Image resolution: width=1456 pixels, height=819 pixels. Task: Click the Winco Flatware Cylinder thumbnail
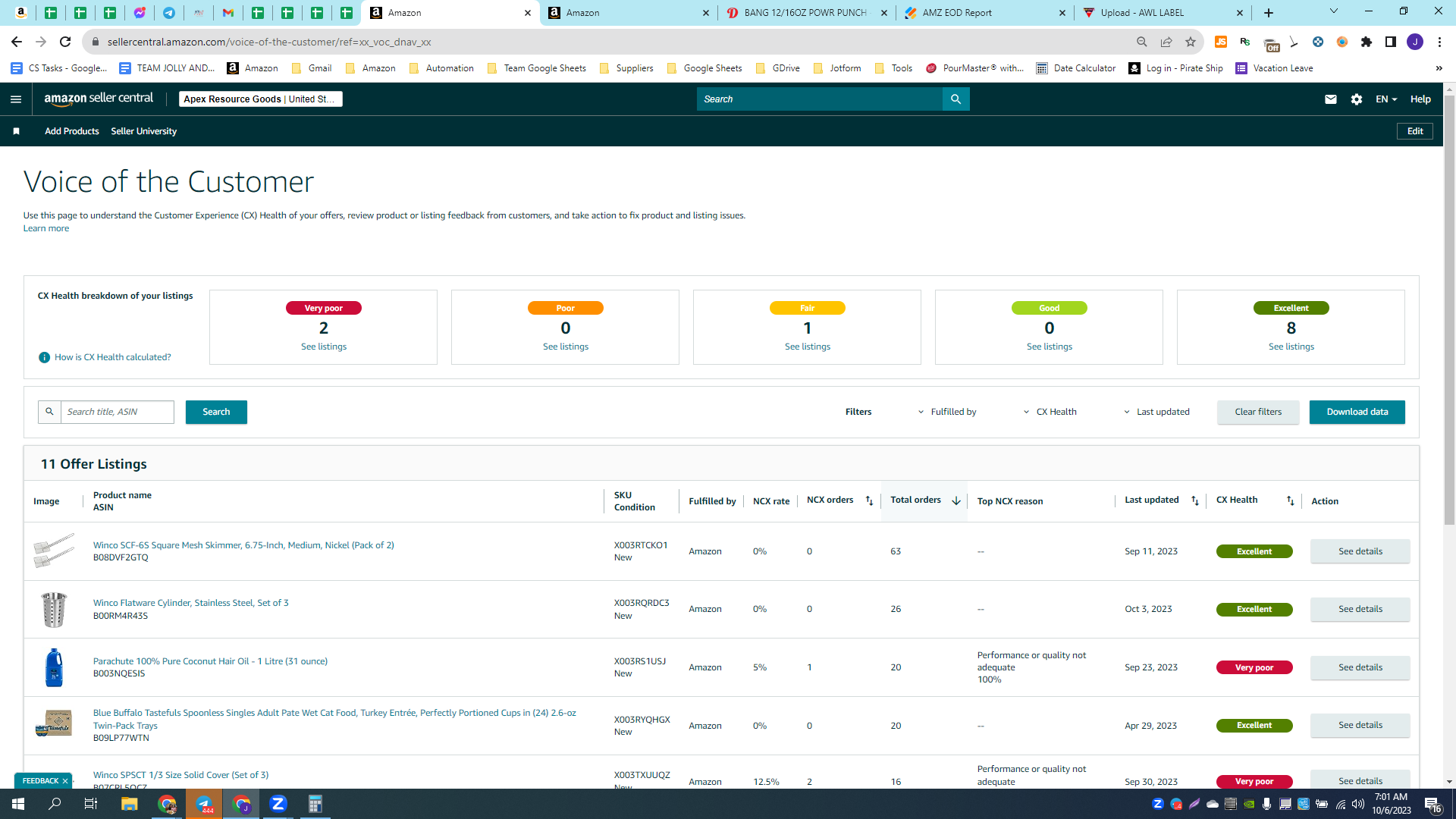[x=54, y=610]
